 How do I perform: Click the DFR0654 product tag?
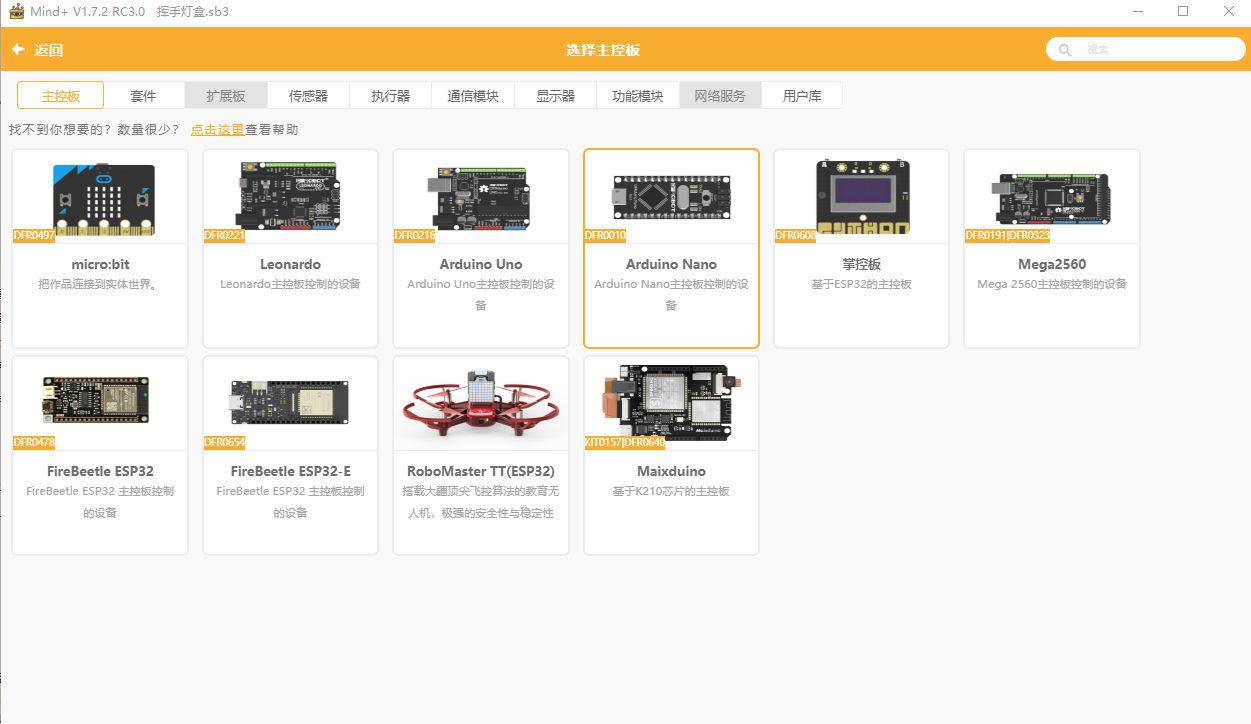224,442
